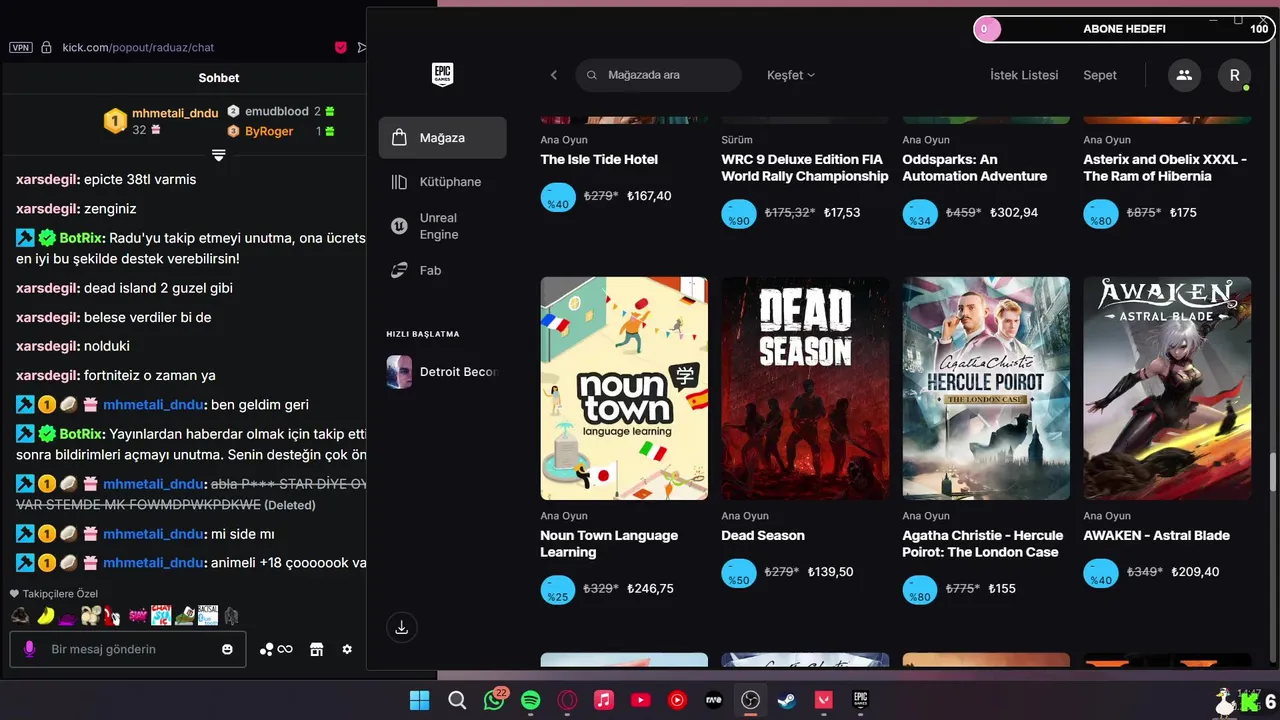Select the banana emote
Screen dimensions: 1280x720
coord(46,616)
